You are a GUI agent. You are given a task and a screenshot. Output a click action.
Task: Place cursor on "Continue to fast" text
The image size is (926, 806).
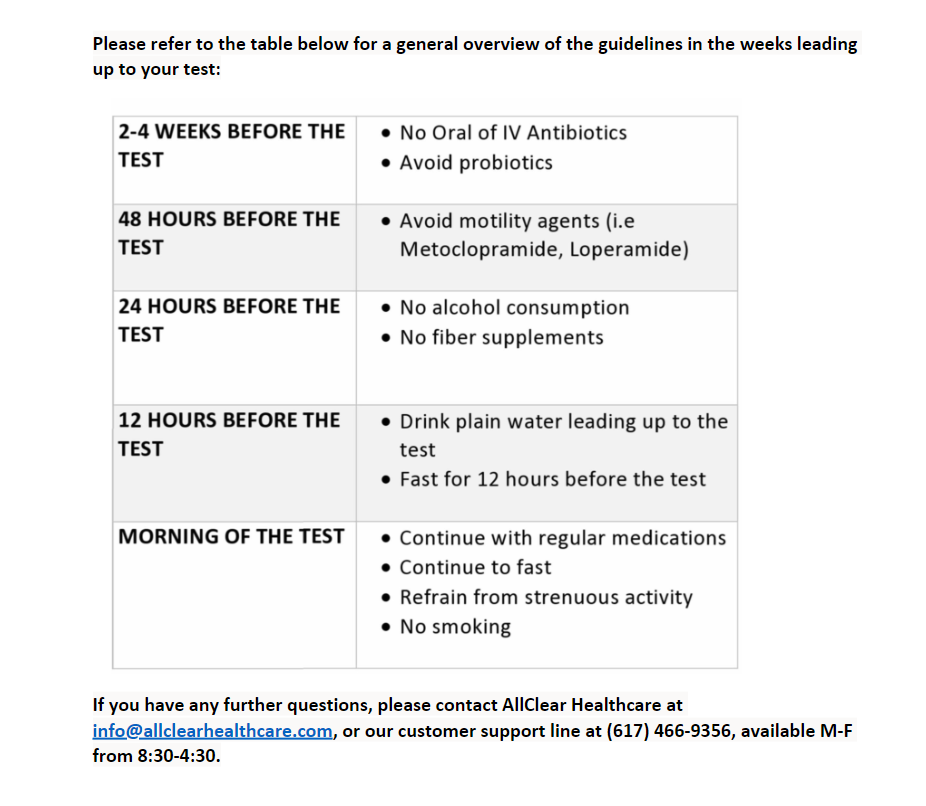tap(475, 568)
